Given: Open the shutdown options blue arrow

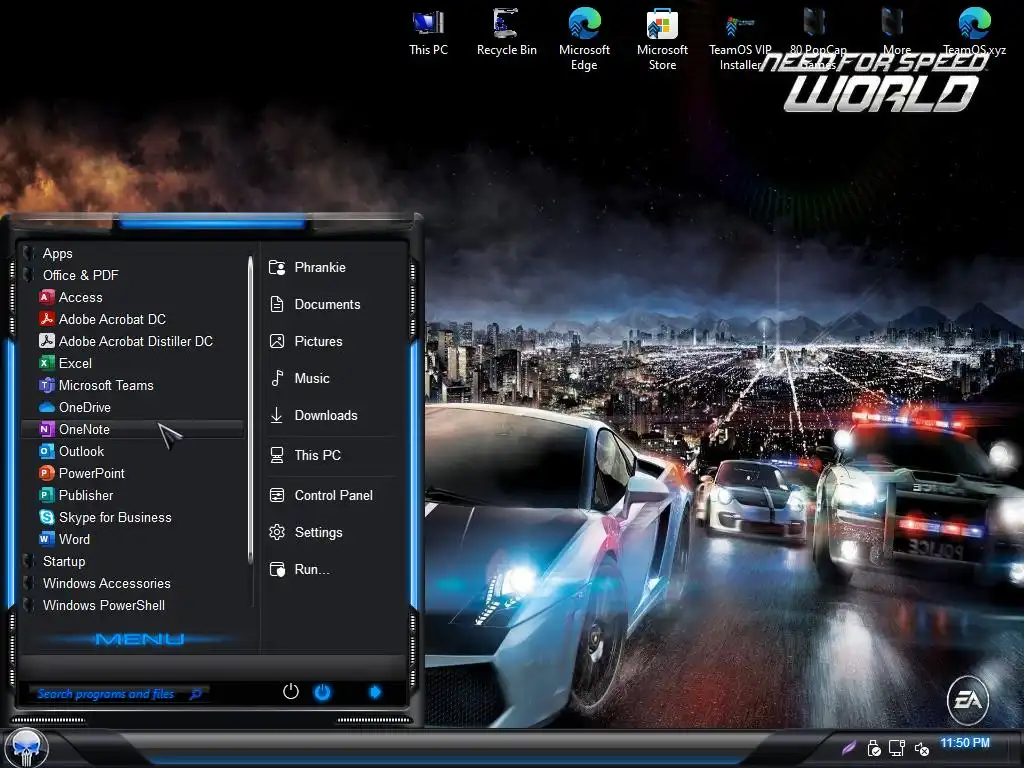Looking at the screenshot, I should coord(375,692).
